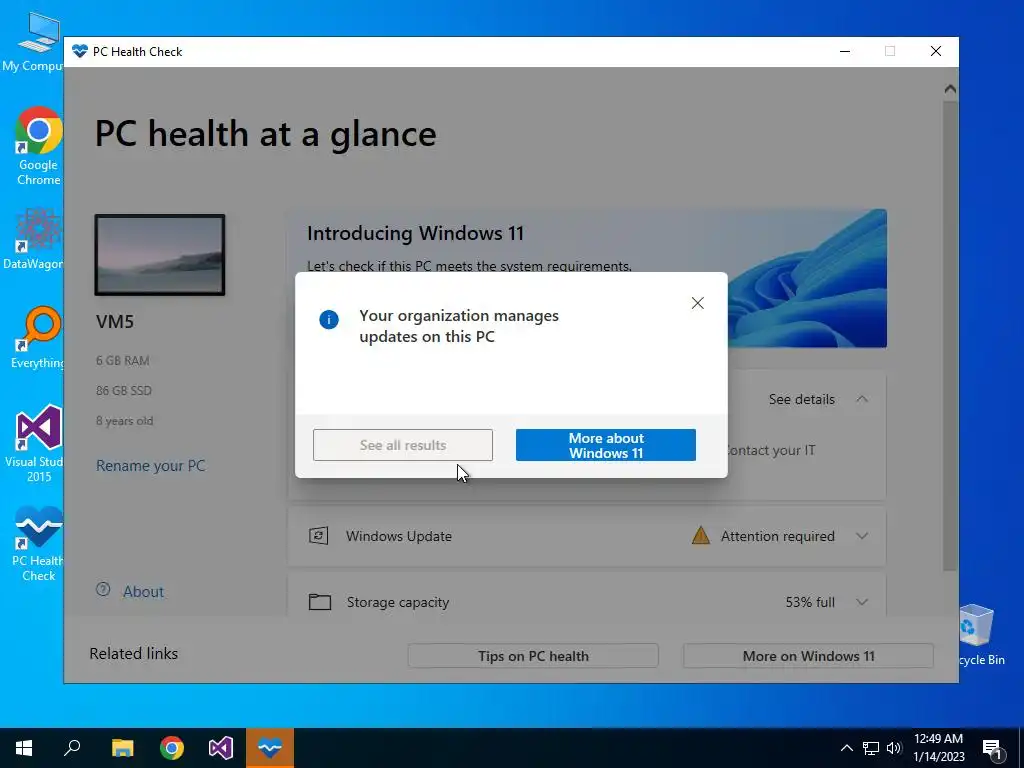Click the Windows Update label
Screen dimensions: 1024x768
click(398, 536)
